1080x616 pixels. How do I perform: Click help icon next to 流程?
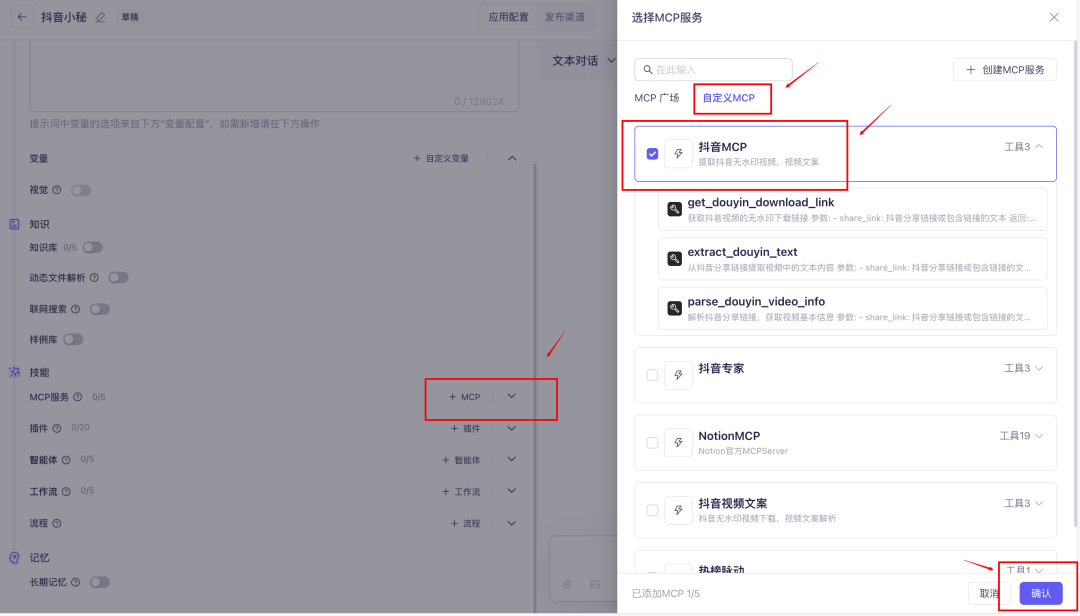(57, 524)
